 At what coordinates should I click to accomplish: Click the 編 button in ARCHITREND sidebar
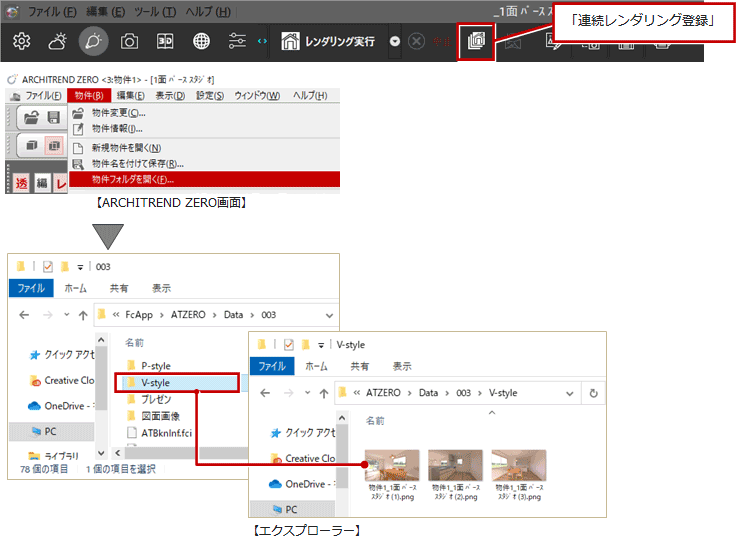pyautogui.click(x=42, y=183)
